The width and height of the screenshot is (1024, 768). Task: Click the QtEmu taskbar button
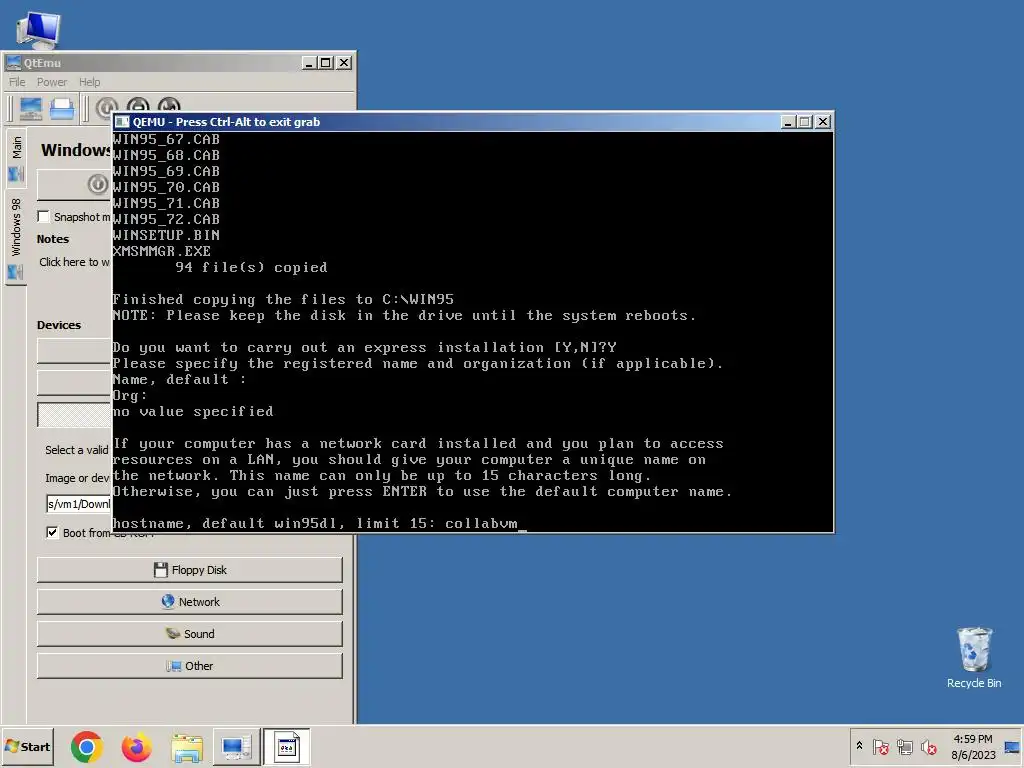(236, 747)
